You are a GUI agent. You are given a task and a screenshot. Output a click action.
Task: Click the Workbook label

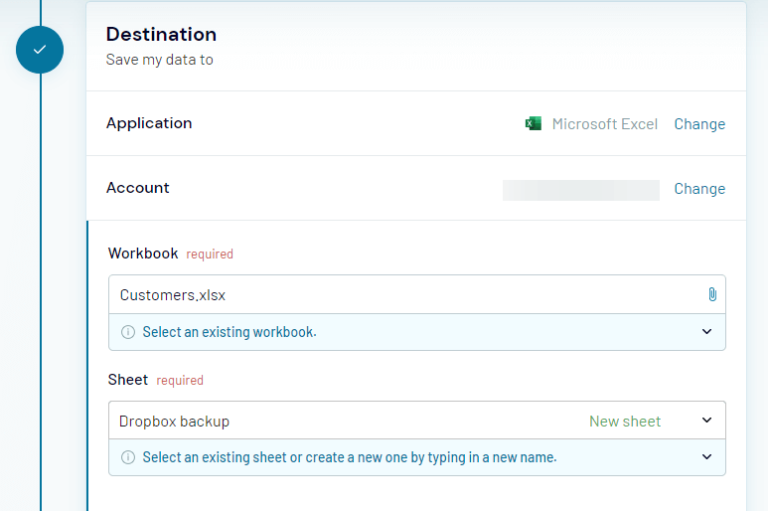click(x=143, y=253)
